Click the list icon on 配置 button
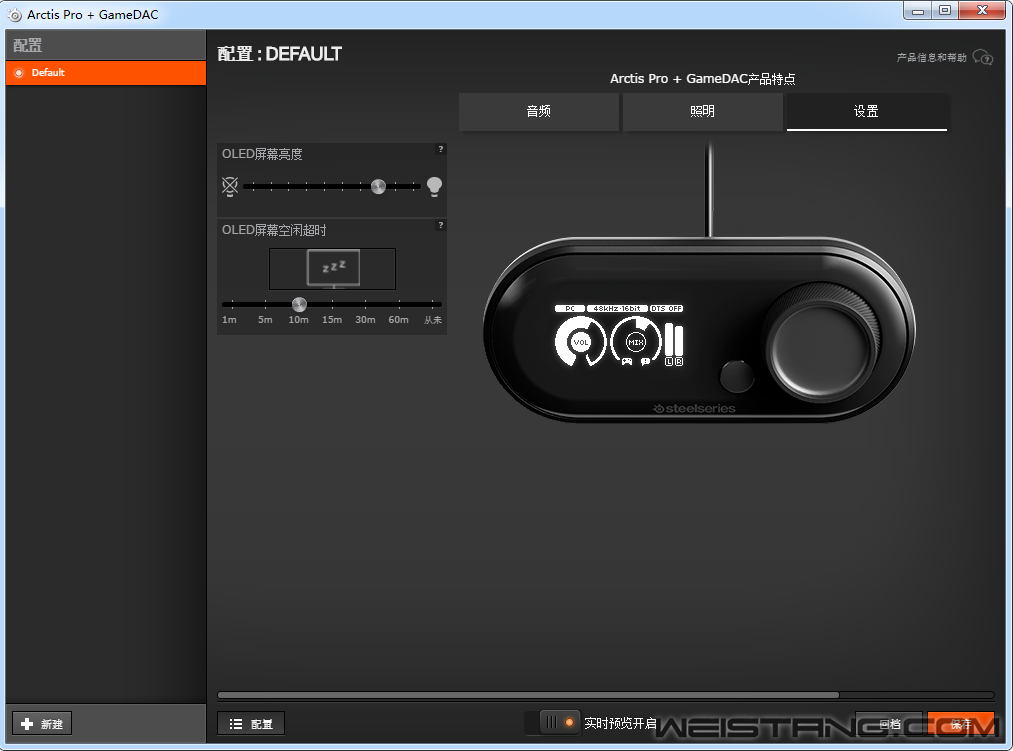This screenshot has height=751, width=1013. click(x=236, y=724)
